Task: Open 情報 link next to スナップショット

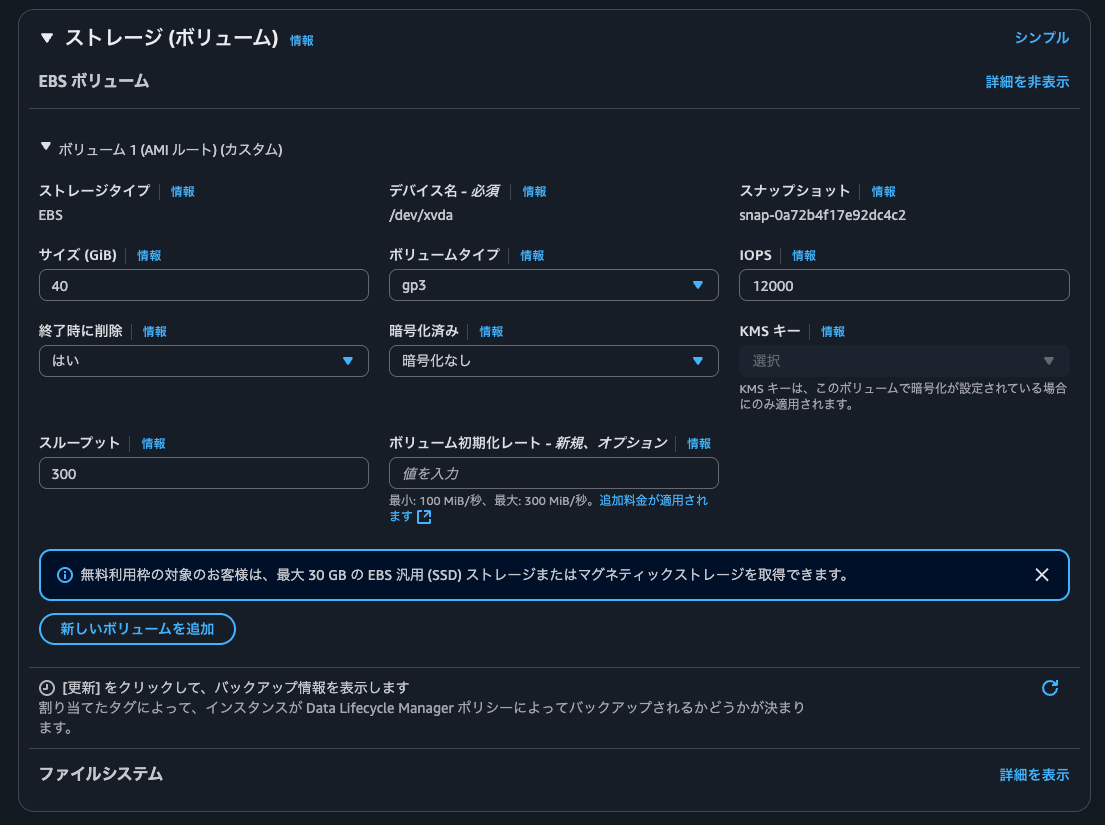Action: click(883, 191)
